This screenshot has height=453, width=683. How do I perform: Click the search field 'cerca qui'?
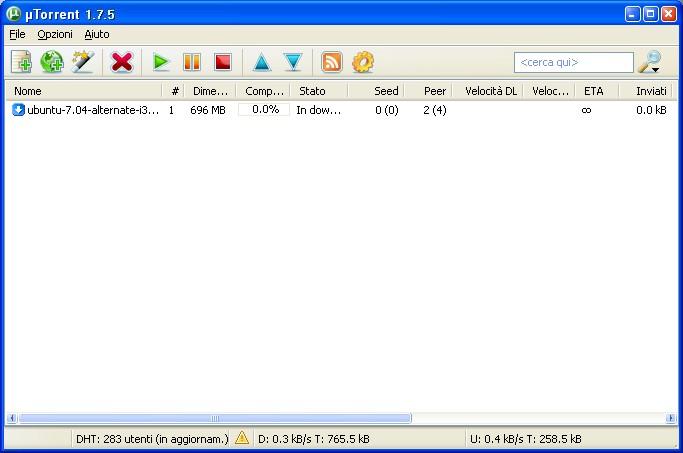(x=573, y=62)
